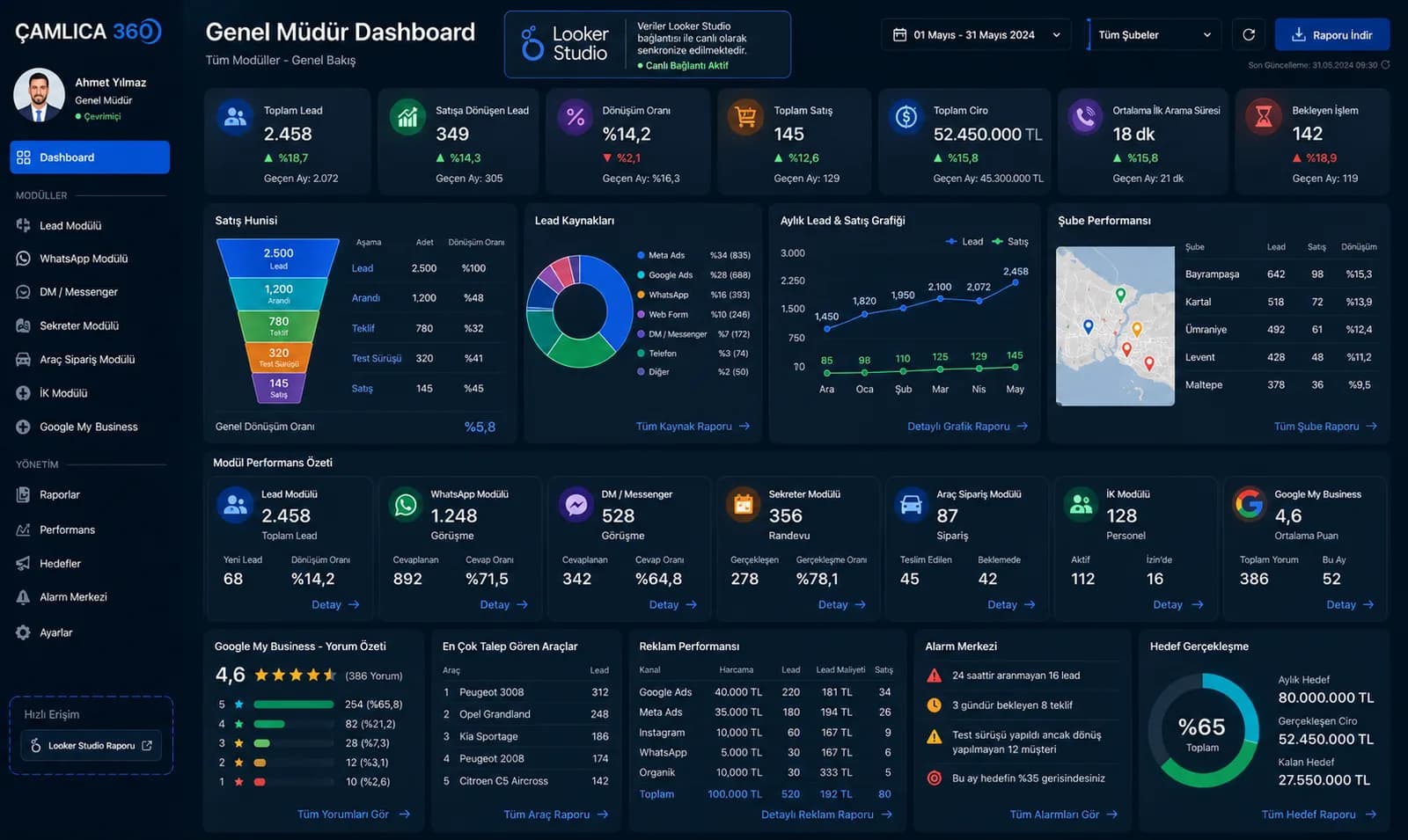
Task: View the Tüm Şube Raporu link
Action: 1325,427
